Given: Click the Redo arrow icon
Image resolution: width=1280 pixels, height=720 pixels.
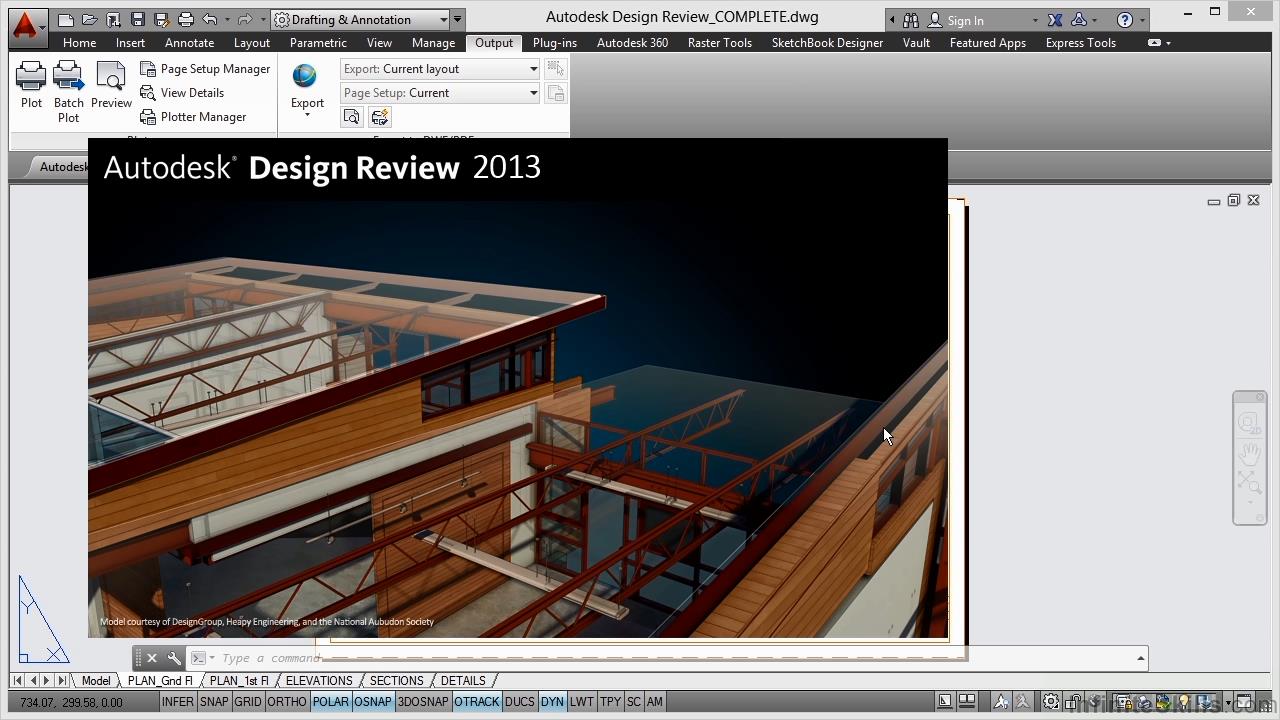Looking at the screenshot, I should pyautogui.click(x=245, y=19).
